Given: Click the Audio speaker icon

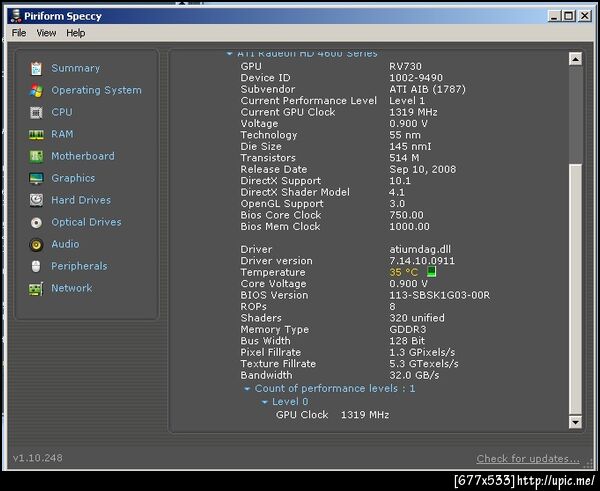Looking at the screenshot, I should click(x=36, y=245).
